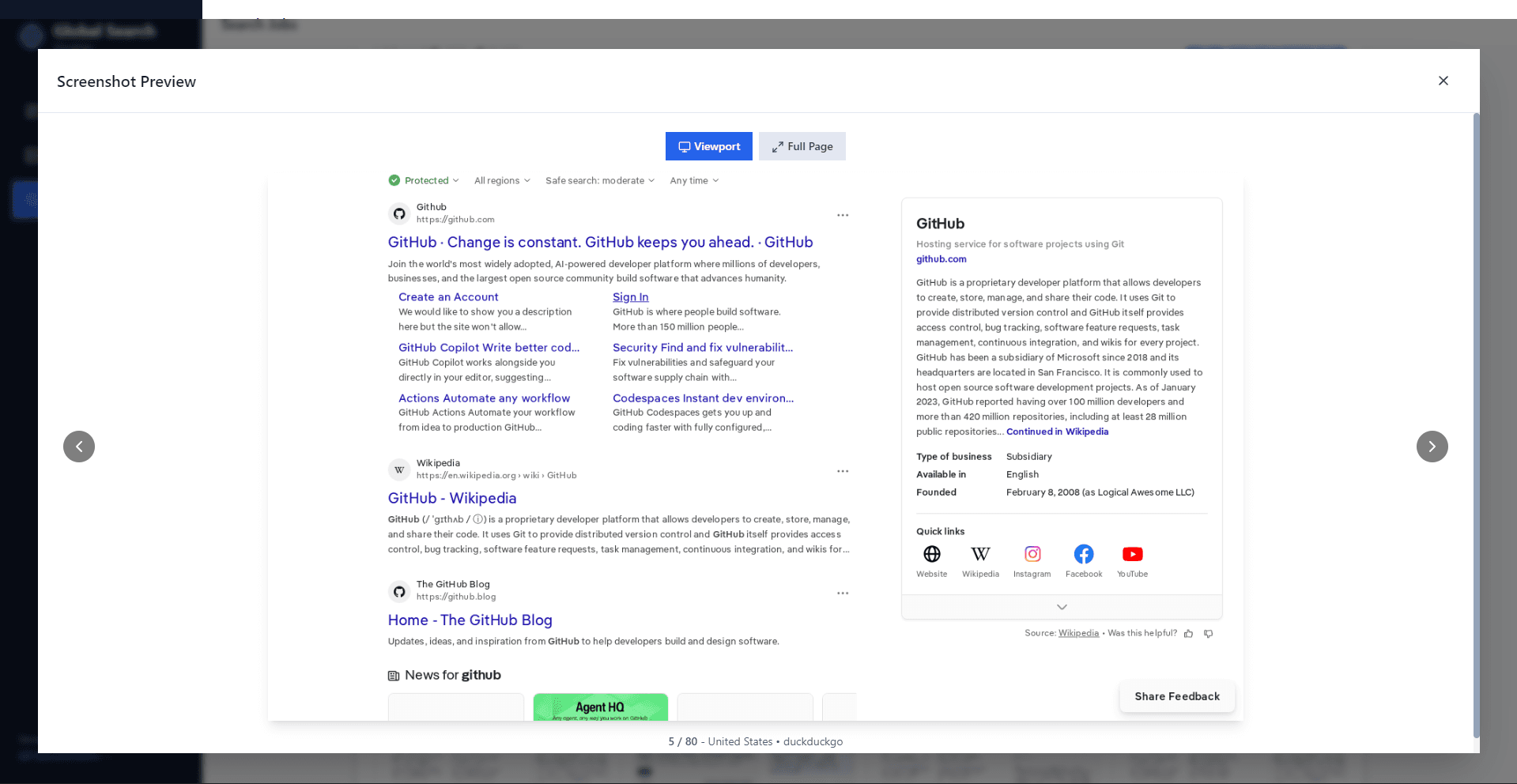
Task: Click the next screenshot arrow
Action: pos(1432,447)
